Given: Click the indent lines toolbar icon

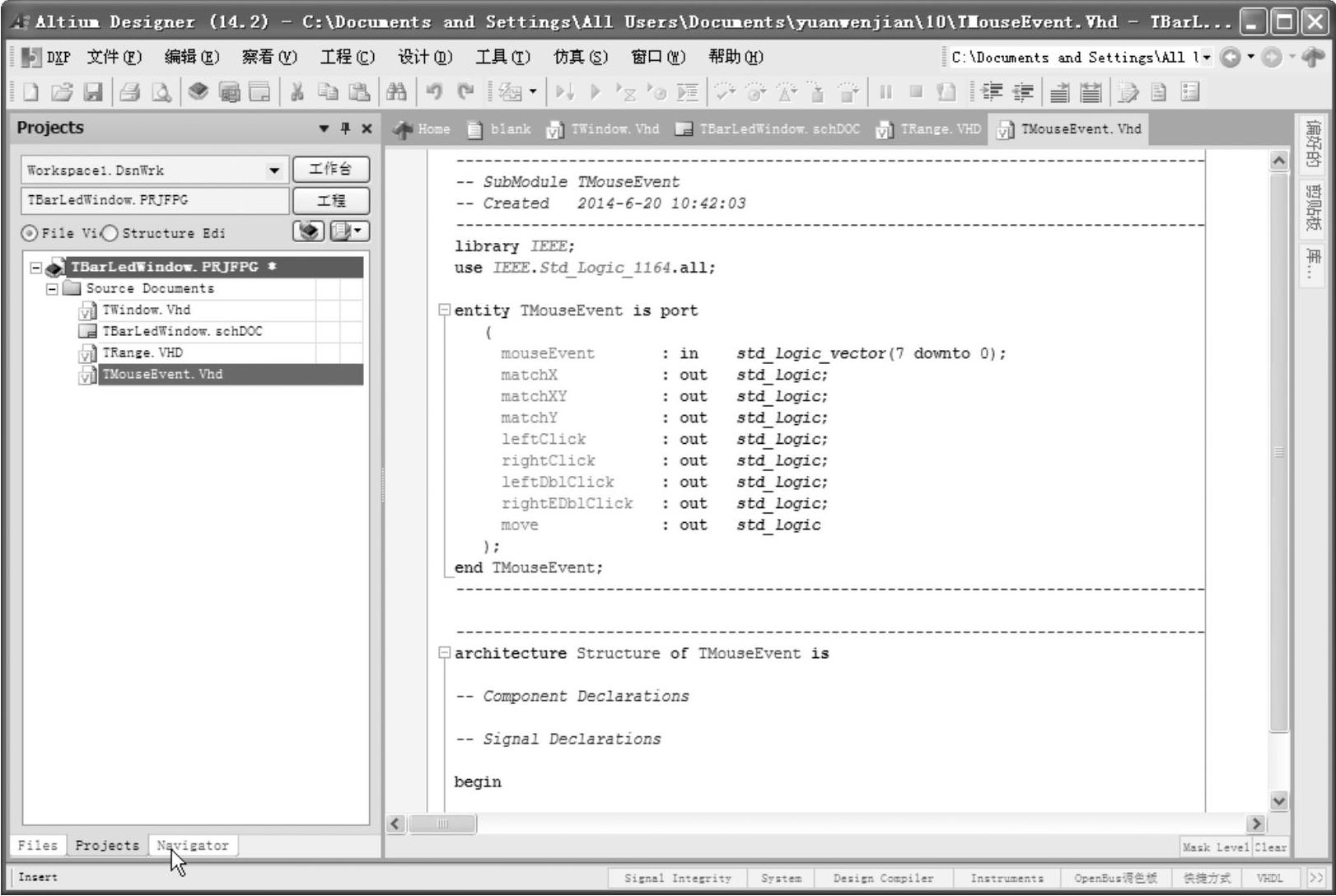Looking at the screenshot, I should click(993, 92).
